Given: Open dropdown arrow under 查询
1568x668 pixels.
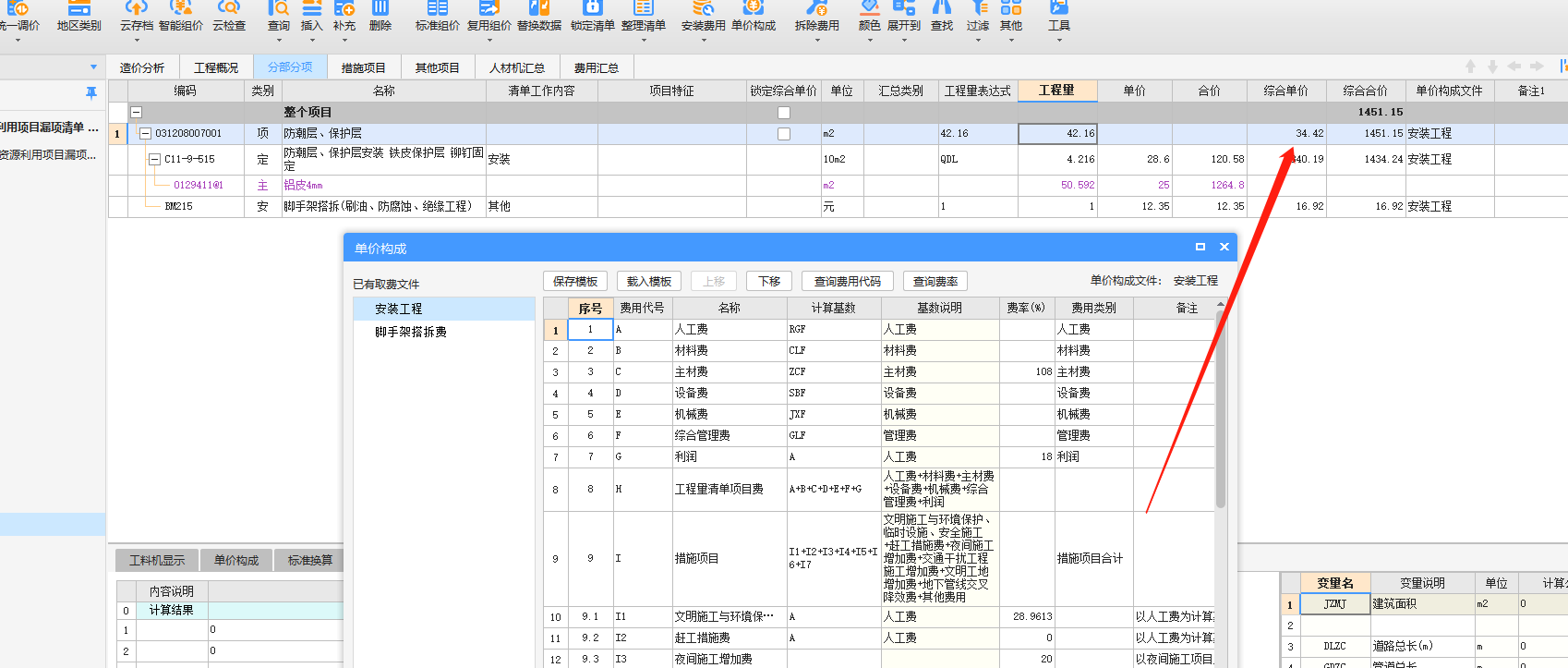Looking at the screenshot, I should pos(279,41).
